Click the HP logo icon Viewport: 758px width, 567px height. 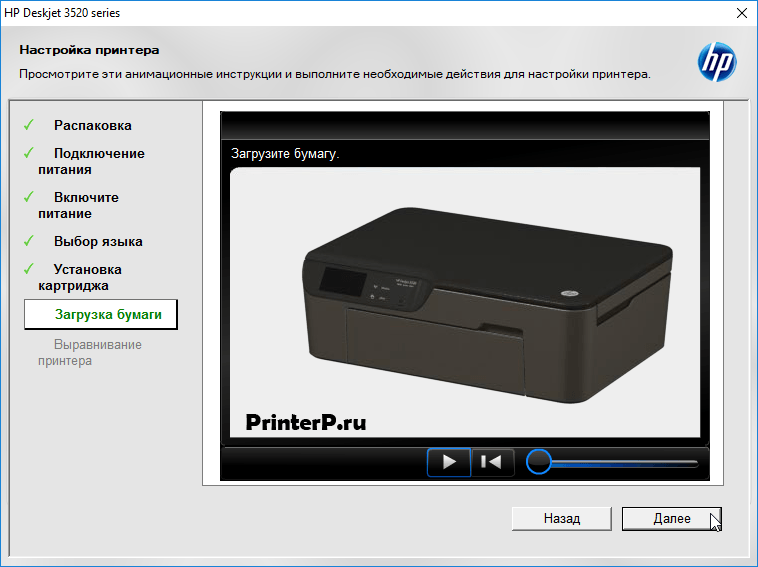717,62
